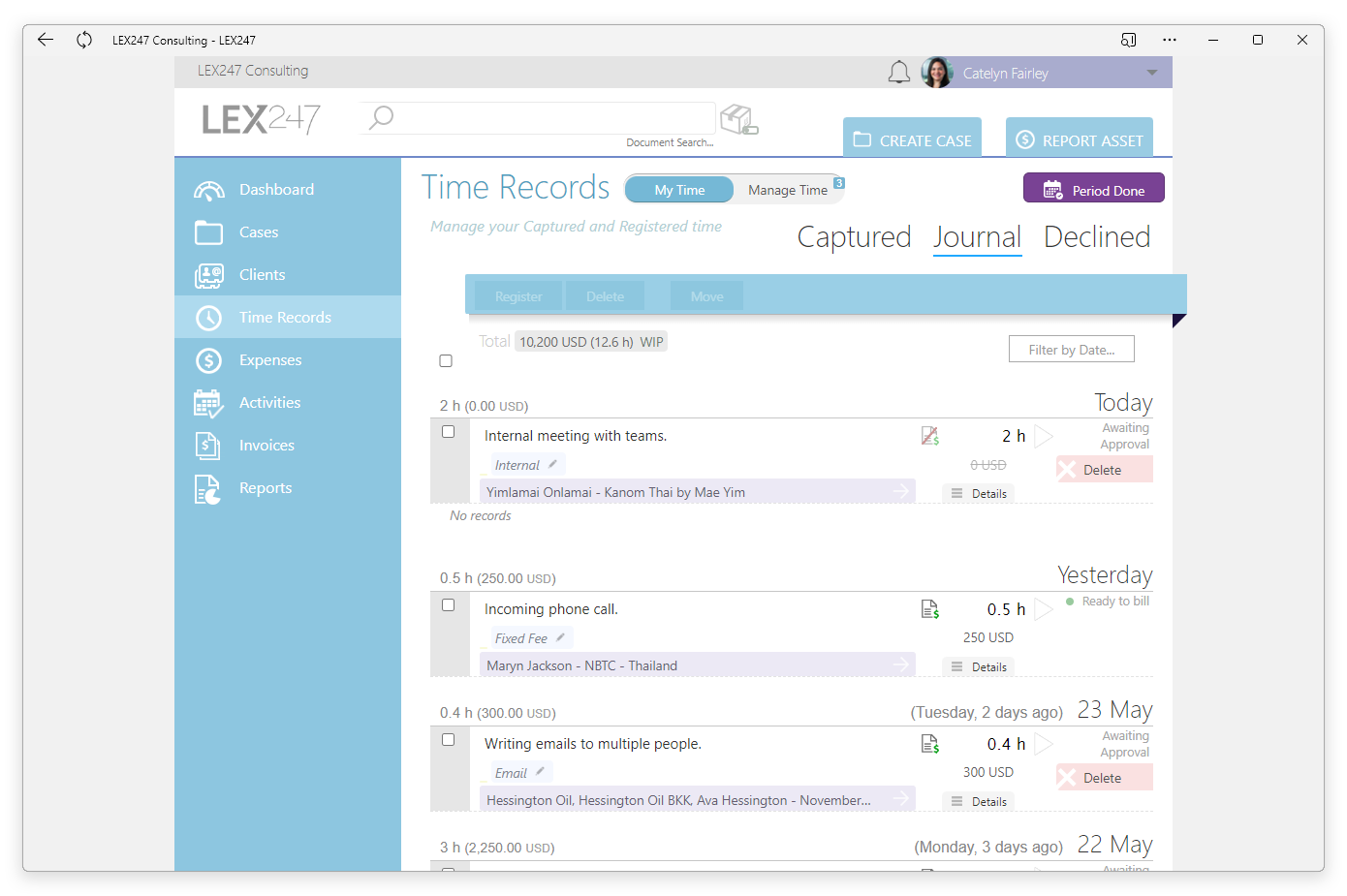Tick checkbox for Internal meeting with teams
This screenshot has width=1347, height=896.
pyautogui.click(x=449, y=432)
